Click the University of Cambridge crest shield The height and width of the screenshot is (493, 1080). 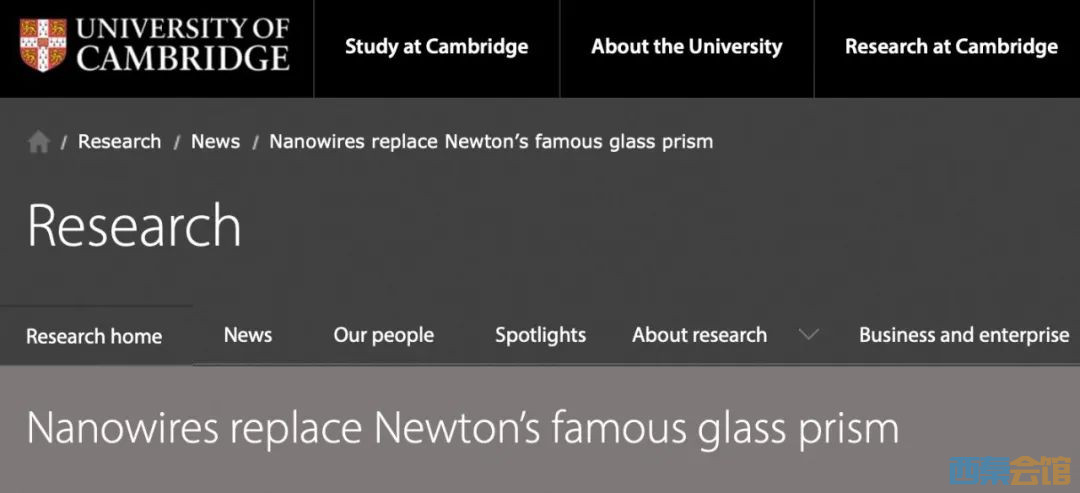(42, 46)
